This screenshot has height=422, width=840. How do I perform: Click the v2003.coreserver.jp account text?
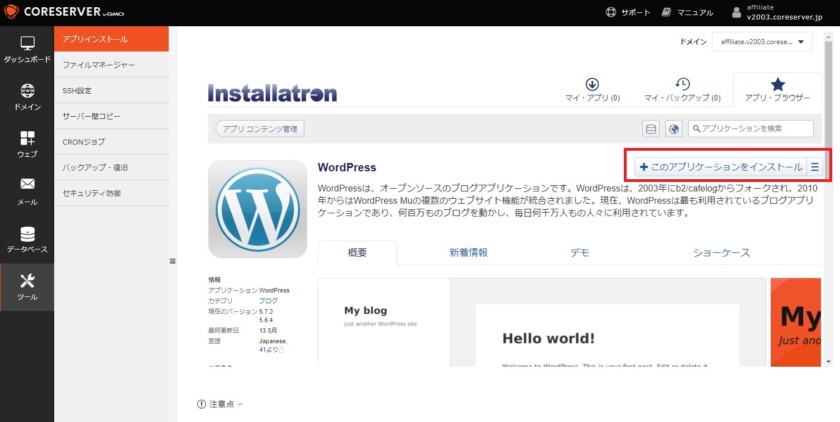click(x=784, y=17)
